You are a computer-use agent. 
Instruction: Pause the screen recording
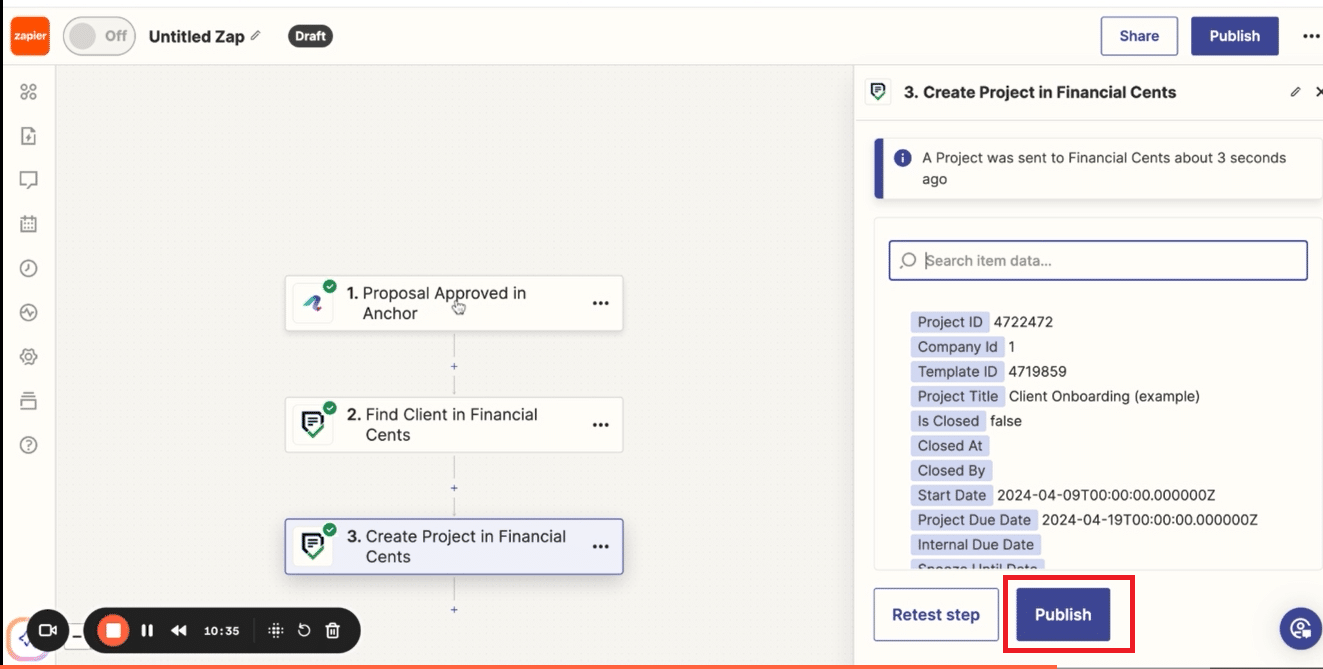click(148, 631)
